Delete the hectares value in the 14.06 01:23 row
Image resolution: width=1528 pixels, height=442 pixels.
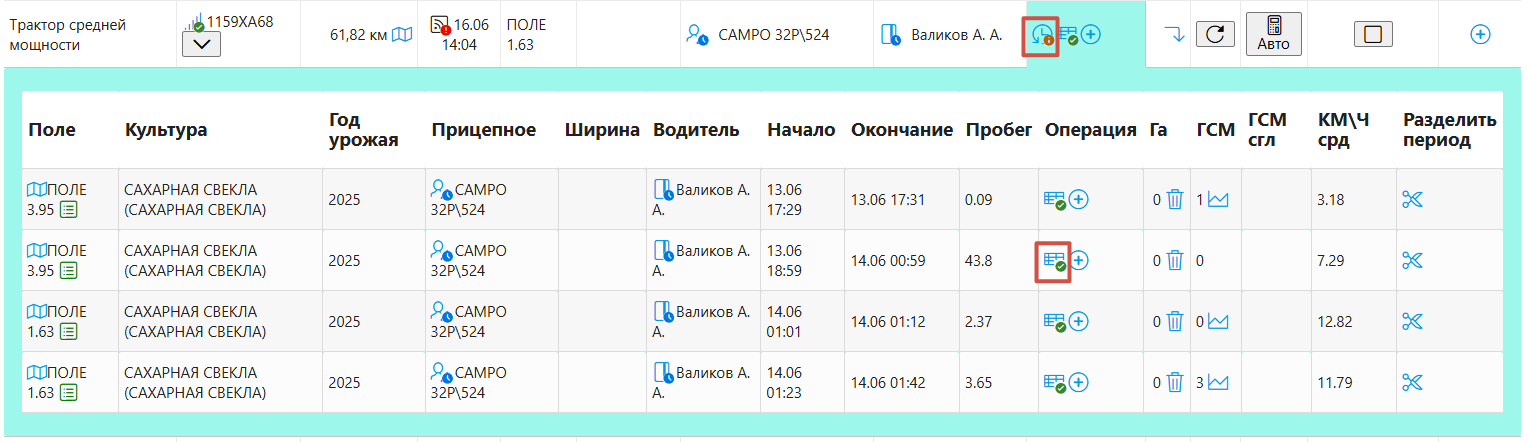pyautogui.click(x=1175, y=382)
